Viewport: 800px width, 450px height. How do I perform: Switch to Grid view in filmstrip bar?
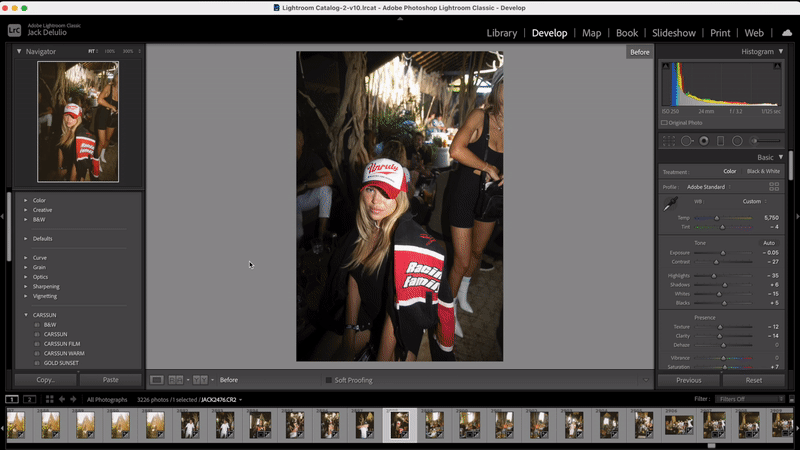(49, 399)
